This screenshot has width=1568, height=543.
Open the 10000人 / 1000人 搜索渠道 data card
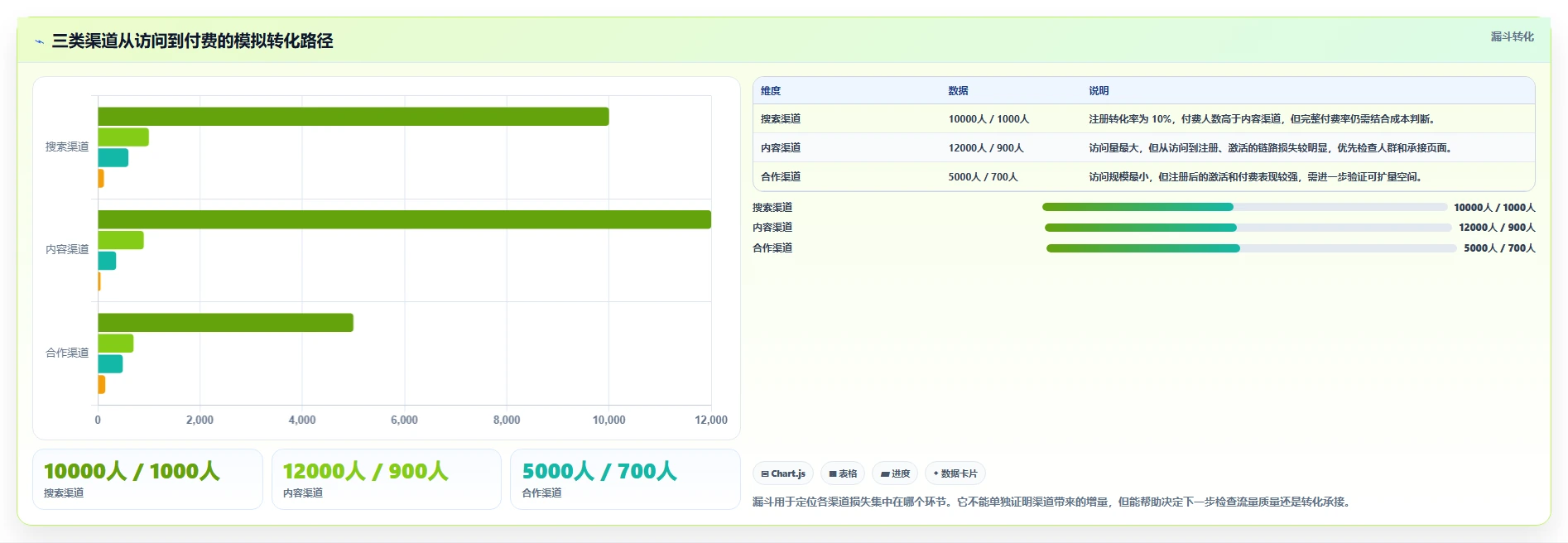(147, 479)
